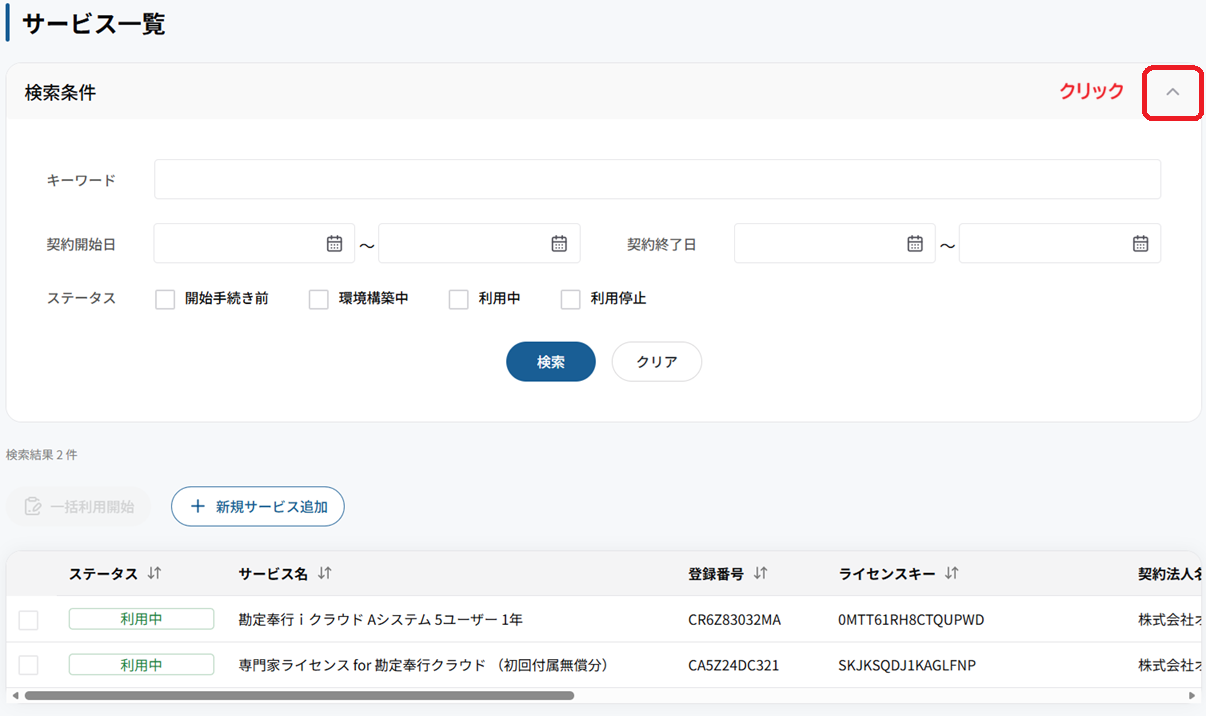Viewport: 1206px width, 716px height.
Task: Click the 契約開始日 to-date field
Action: [x=479, y=243]
